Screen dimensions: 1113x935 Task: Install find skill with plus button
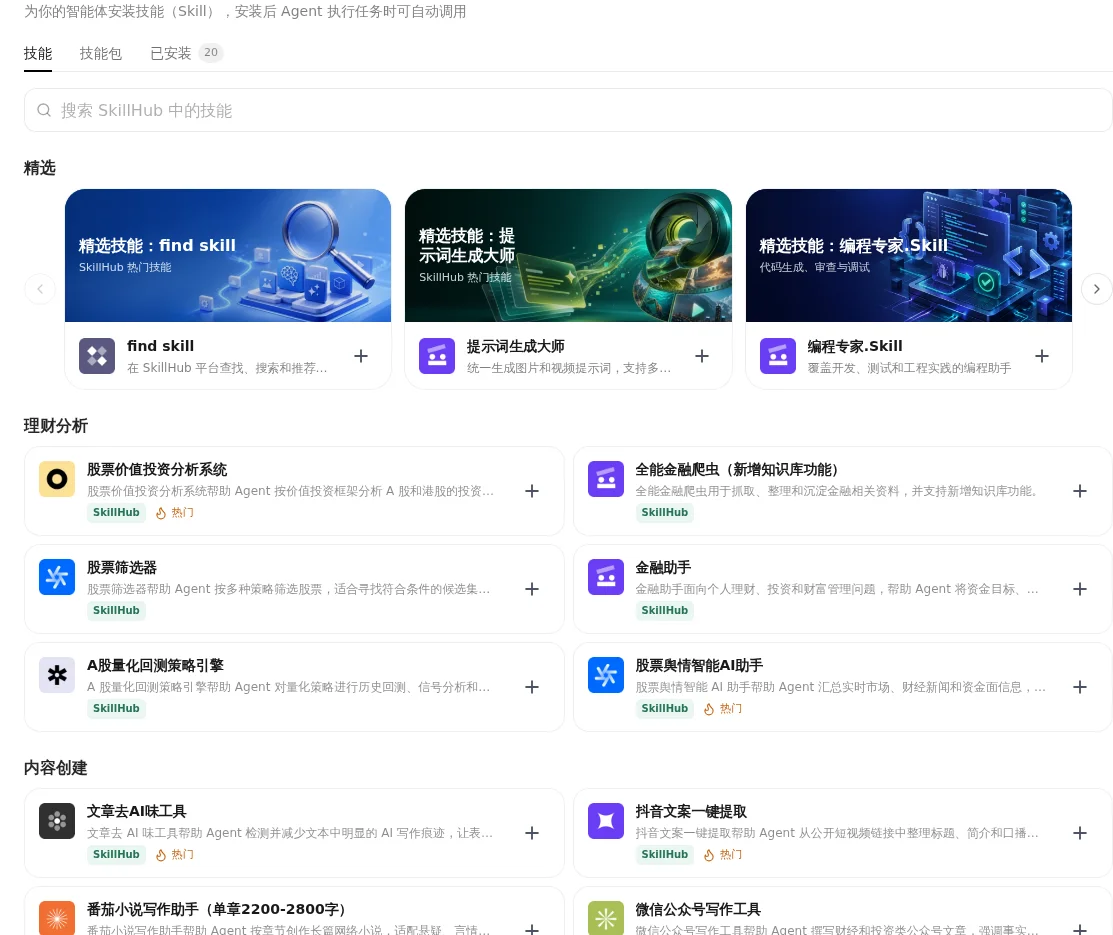(x=361, y=356)
